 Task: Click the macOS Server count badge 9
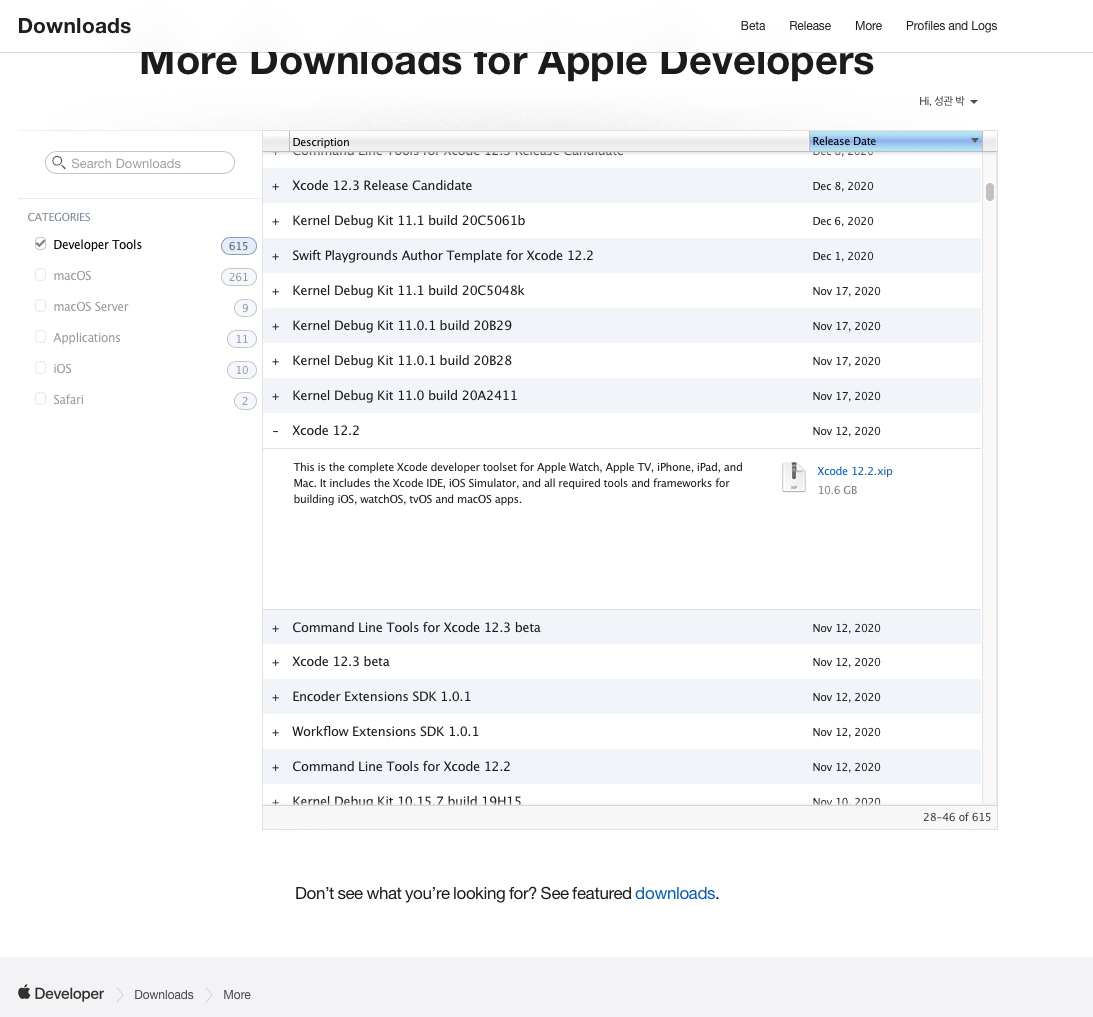pos(245,307)
